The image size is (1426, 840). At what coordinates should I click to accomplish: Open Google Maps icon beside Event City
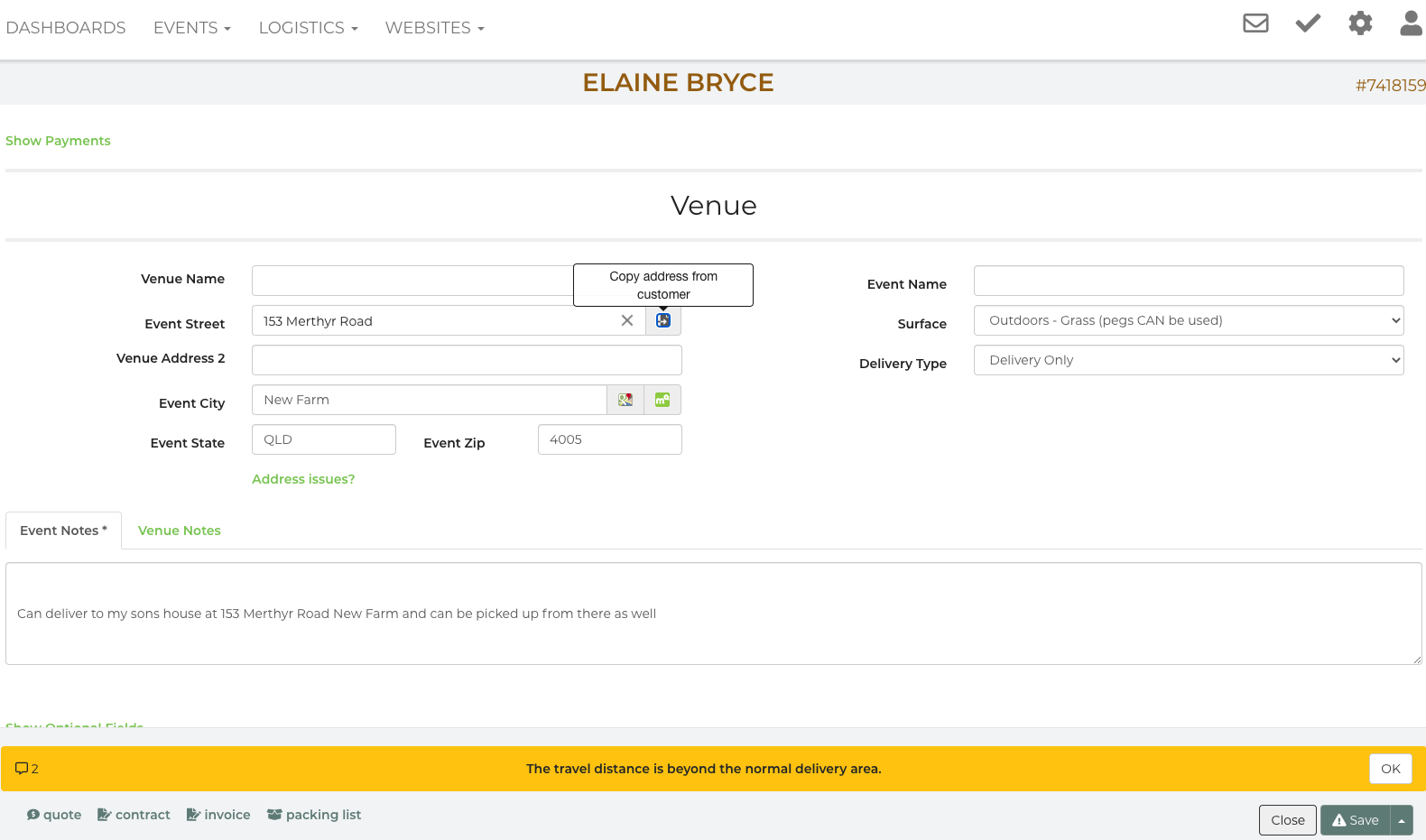pyautogui.click(x=625, y=400)
